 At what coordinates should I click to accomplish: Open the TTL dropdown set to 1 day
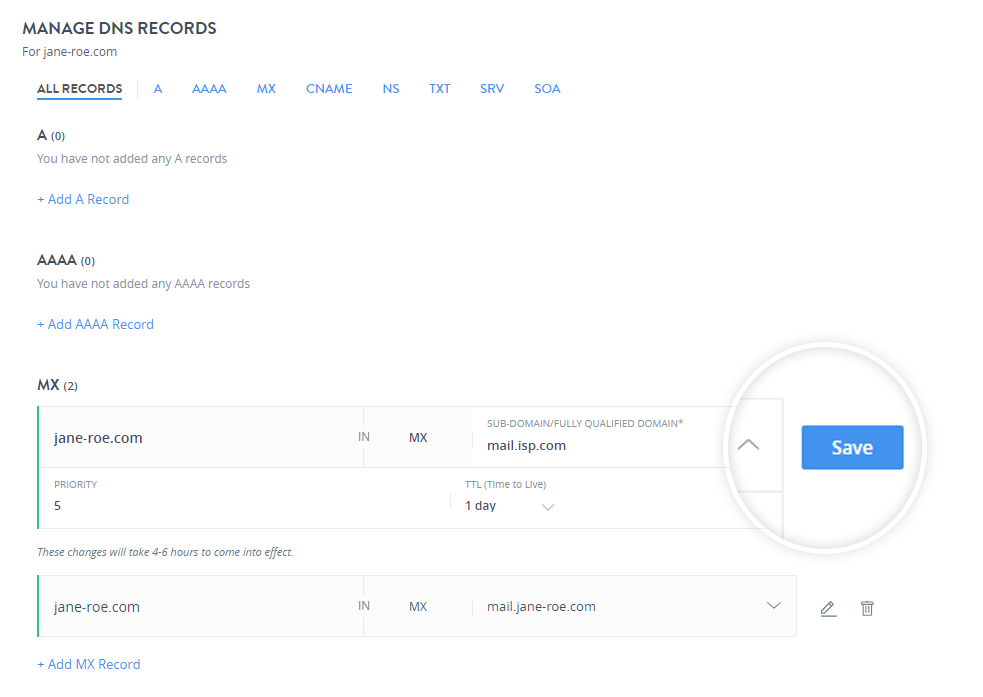coord(510,506)
